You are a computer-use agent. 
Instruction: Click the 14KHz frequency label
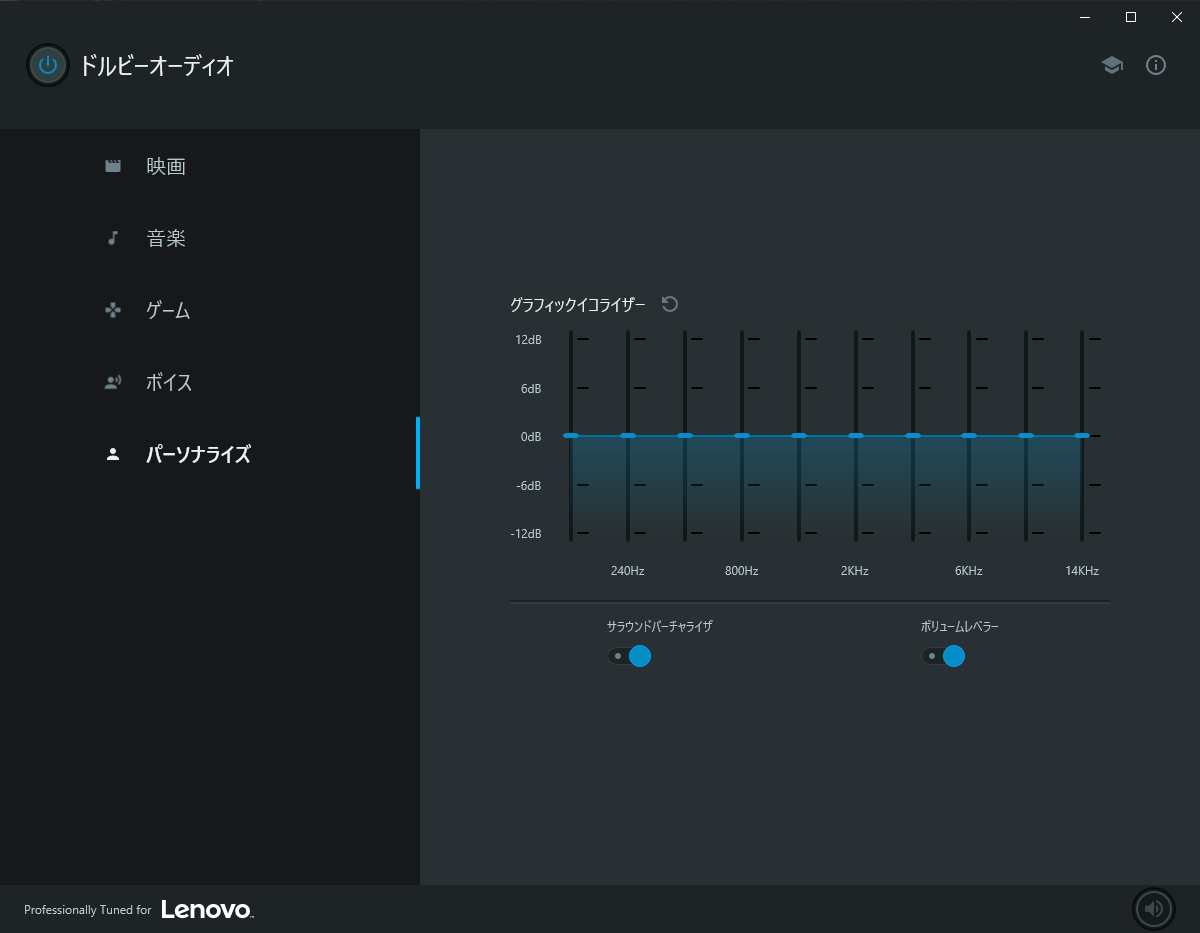coord(1082,571)
